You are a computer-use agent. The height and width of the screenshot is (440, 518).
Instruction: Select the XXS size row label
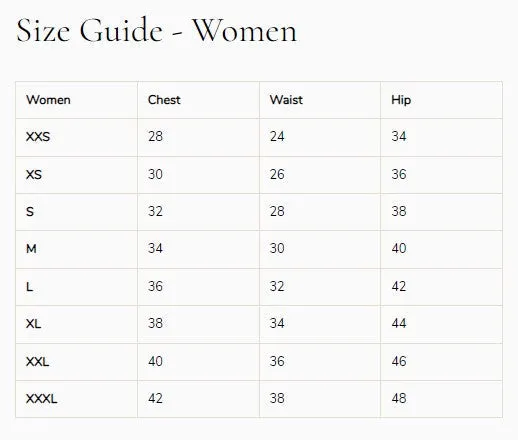click(38, 137)
